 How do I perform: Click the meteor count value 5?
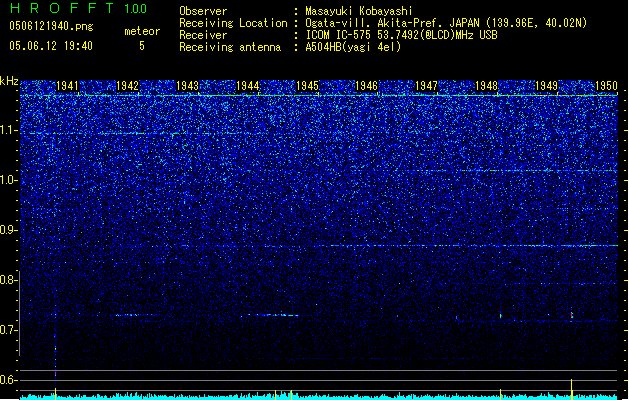coord(142,46)
